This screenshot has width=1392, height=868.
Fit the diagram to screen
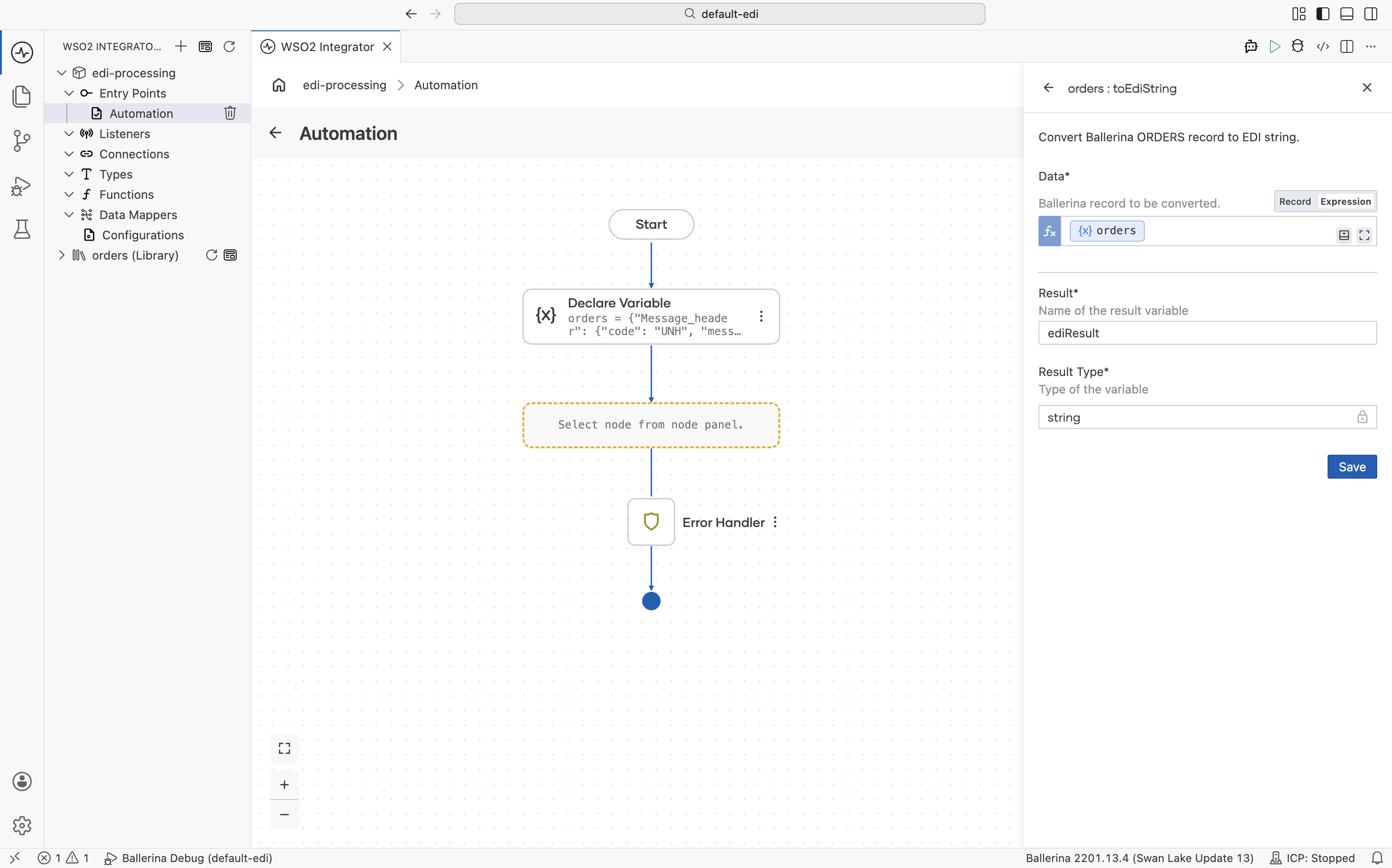pos(285,748)
